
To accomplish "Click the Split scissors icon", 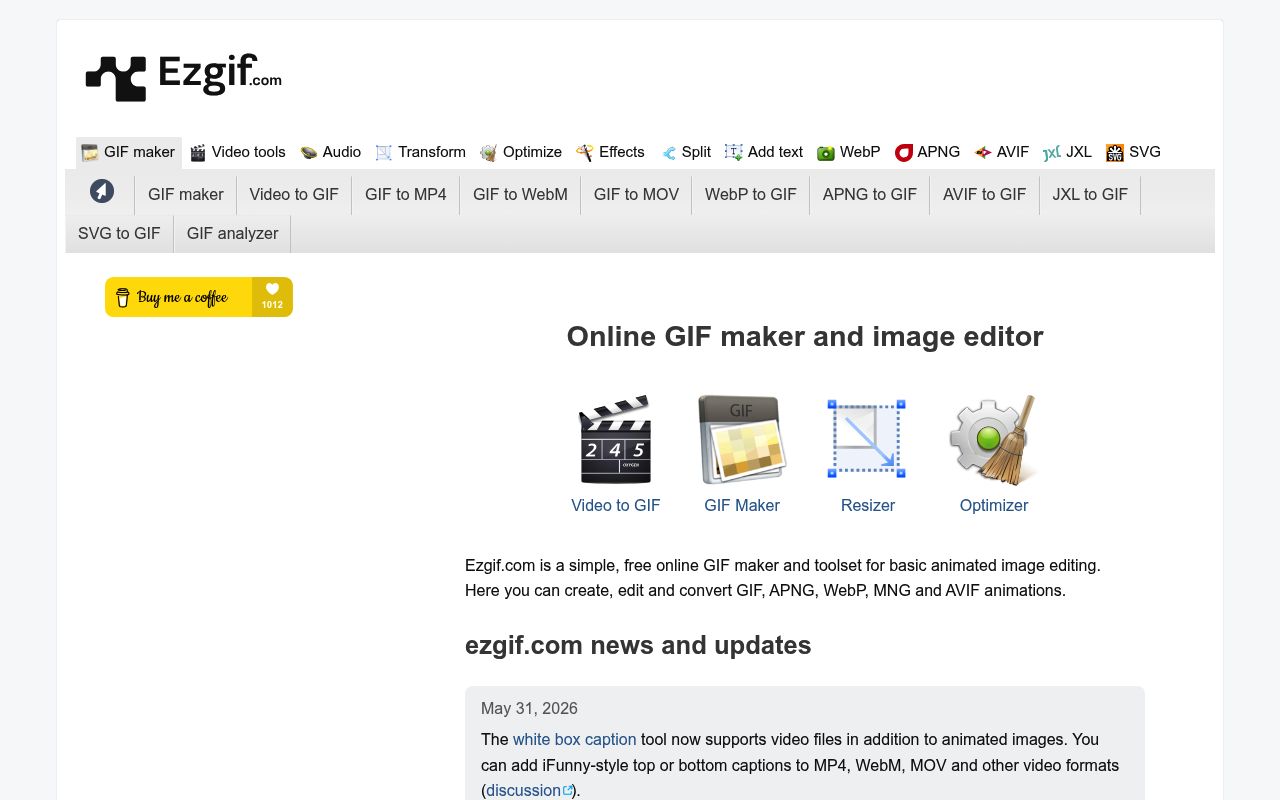I will pos(669,153).
